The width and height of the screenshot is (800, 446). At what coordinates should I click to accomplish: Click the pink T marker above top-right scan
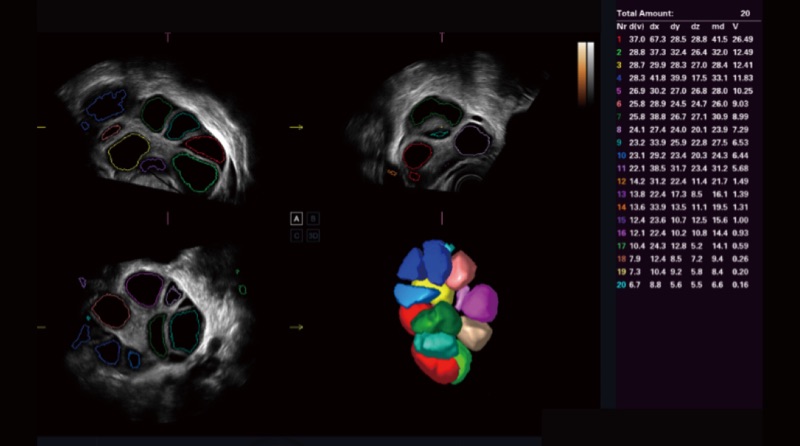pos(441,37)
